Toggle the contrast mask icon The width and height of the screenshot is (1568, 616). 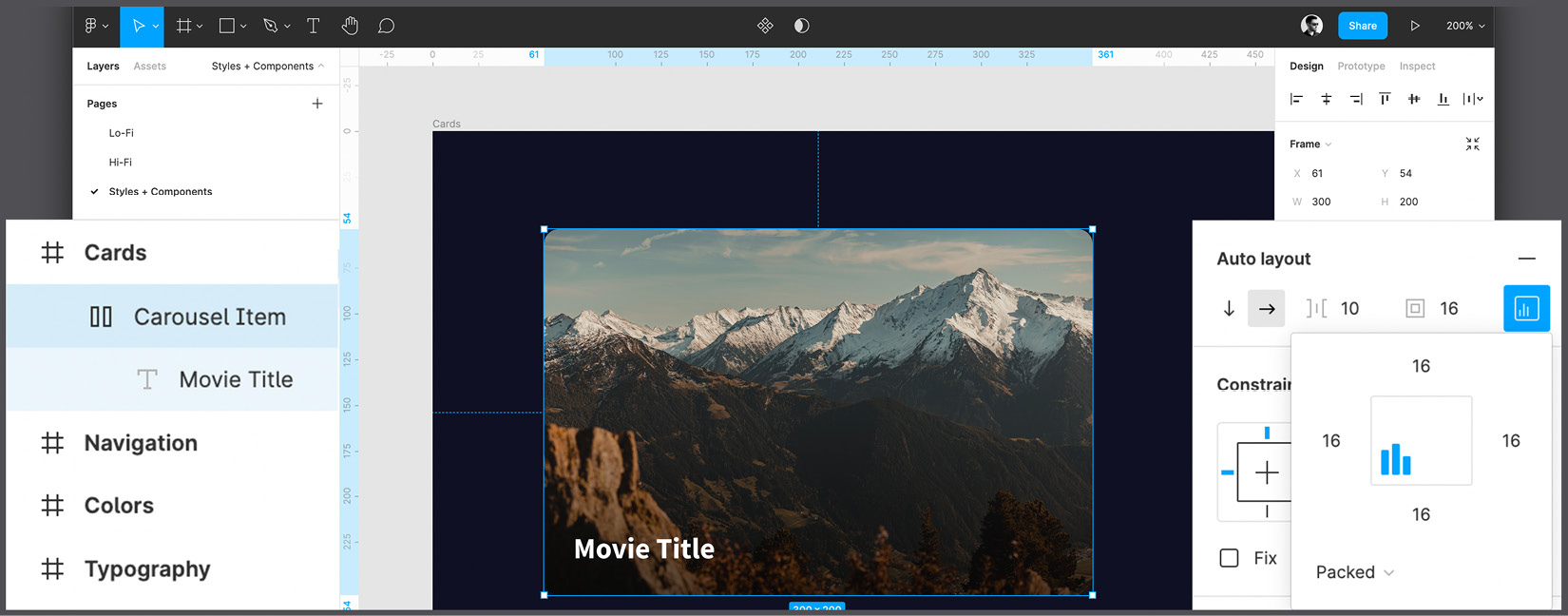(x=801, y=26)
